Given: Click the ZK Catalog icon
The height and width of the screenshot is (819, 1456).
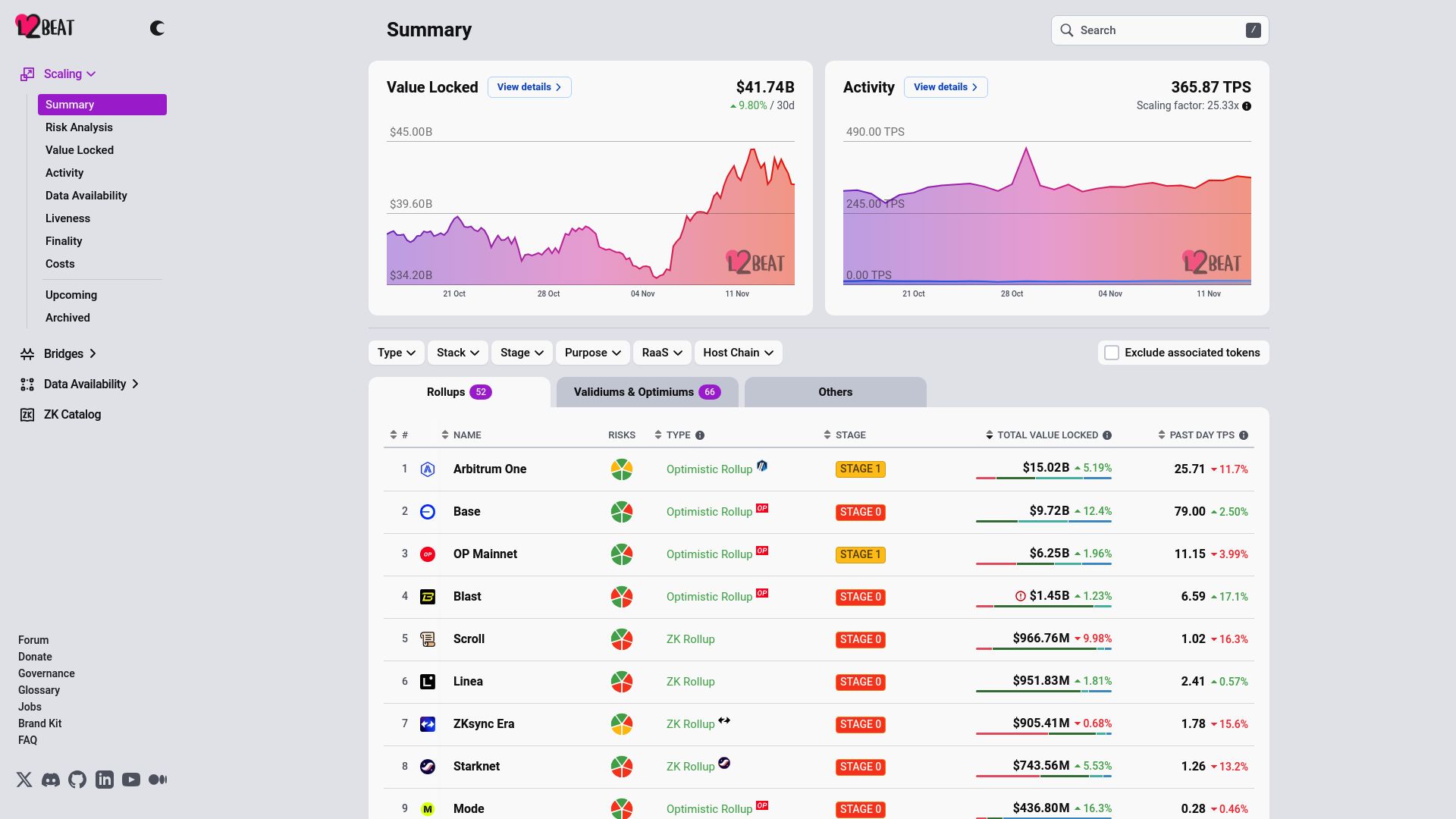Looking at the screenshot, I should 27,414.
